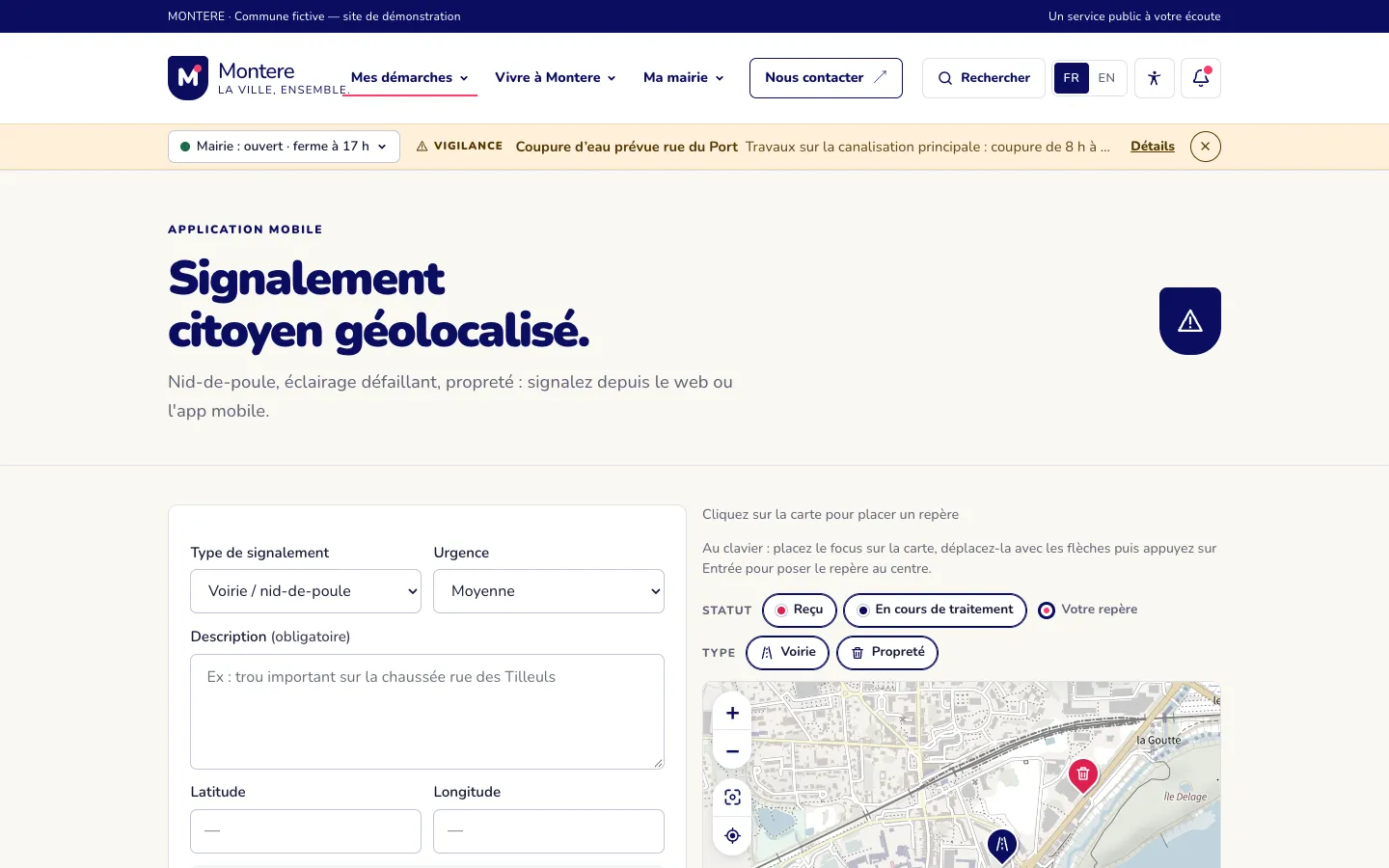The height and width of the screenshot is (868, 1389).
Task: Open the notifications bell
Action: point(1201,78)
